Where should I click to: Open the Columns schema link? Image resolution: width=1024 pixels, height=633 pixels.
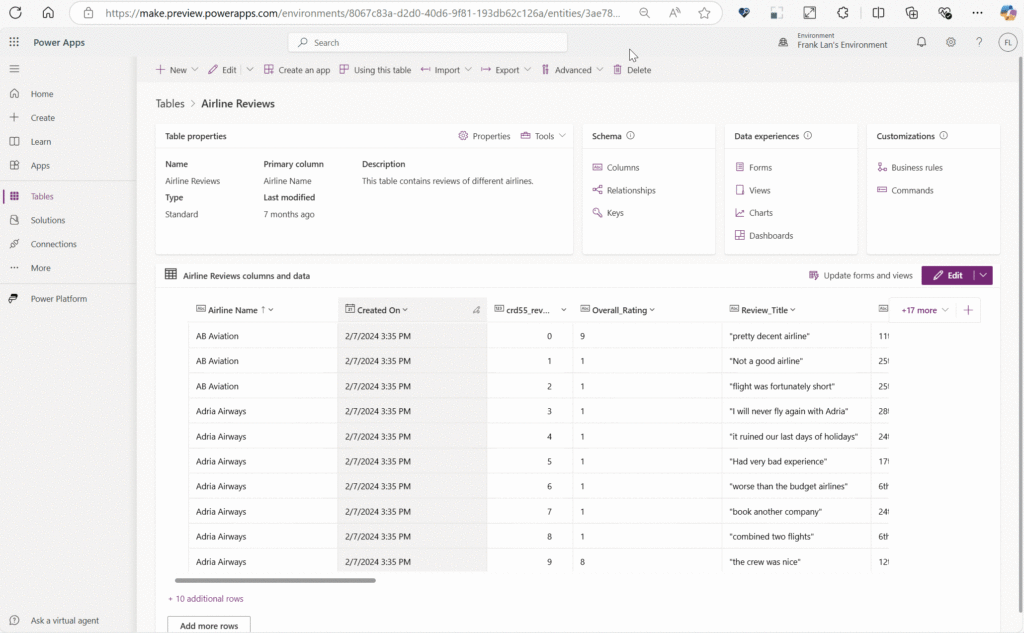[x=622, y=168]
